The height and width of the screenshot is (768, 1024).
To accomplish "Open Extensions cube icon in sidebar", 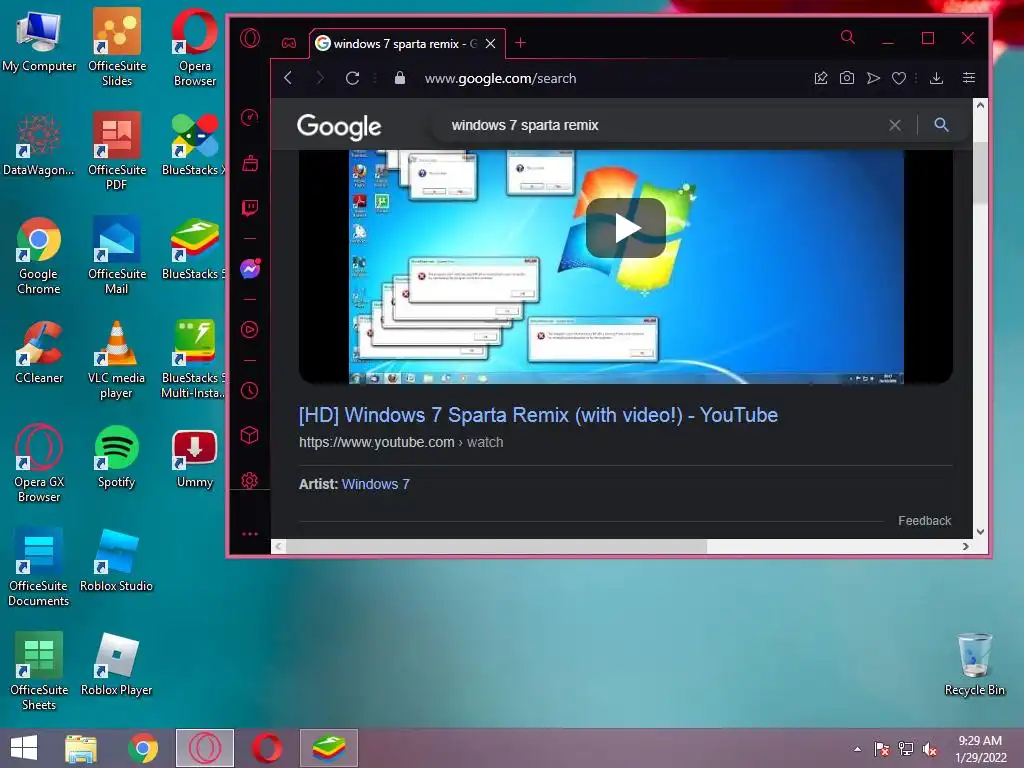I will point(249,435).
